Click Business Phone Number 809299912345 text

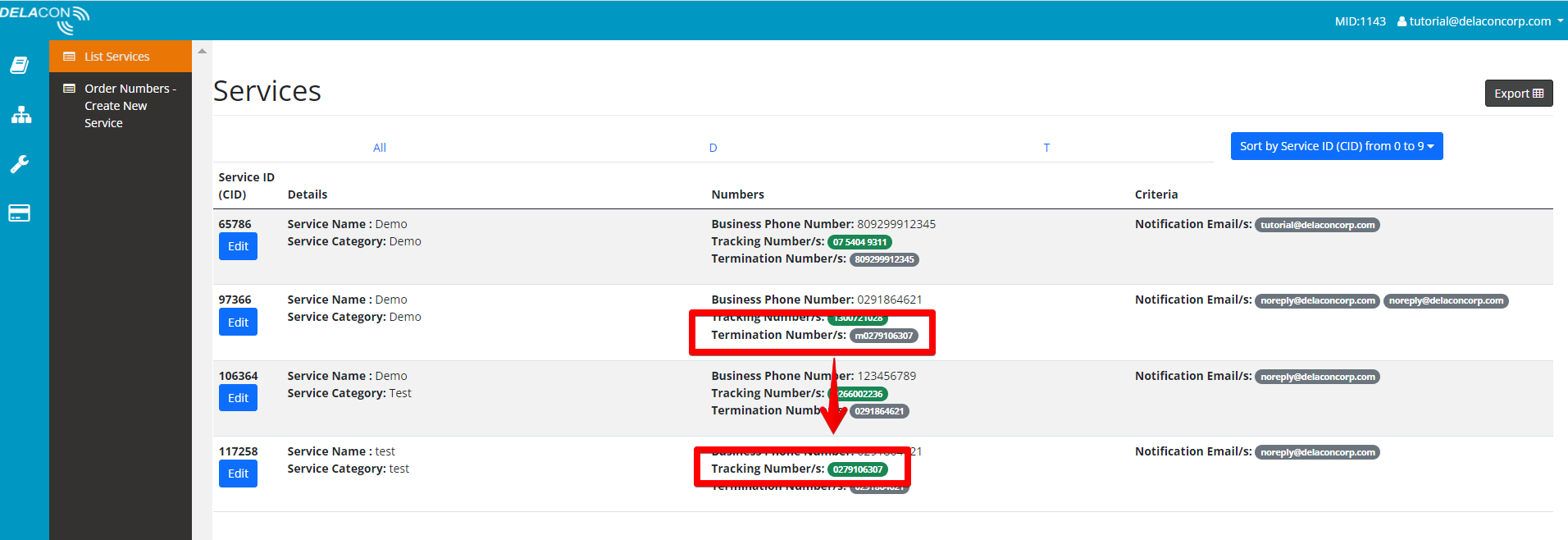tap(823, 224)
